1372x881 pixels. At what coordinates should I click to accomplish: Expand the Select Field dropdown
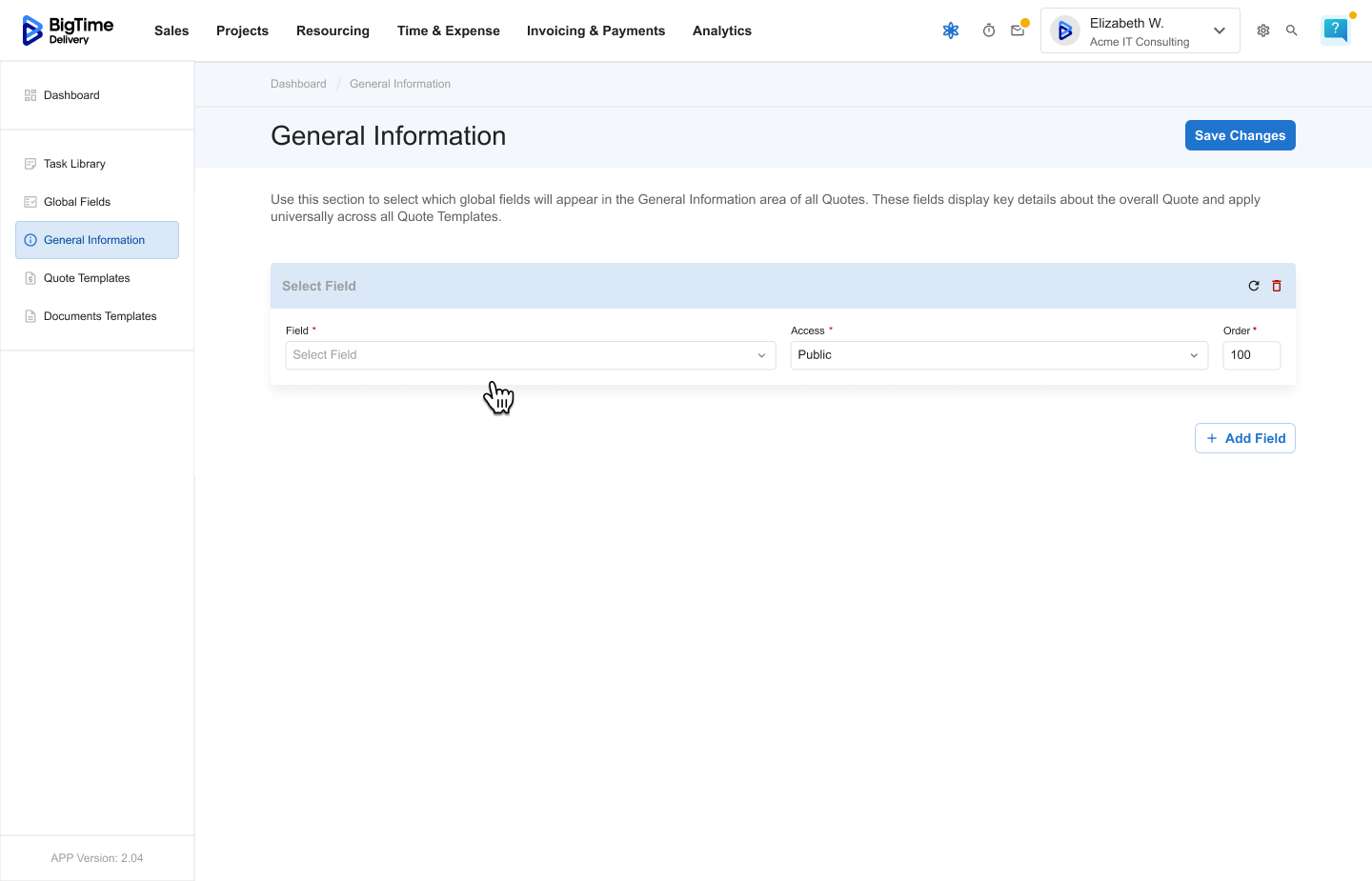530,355
